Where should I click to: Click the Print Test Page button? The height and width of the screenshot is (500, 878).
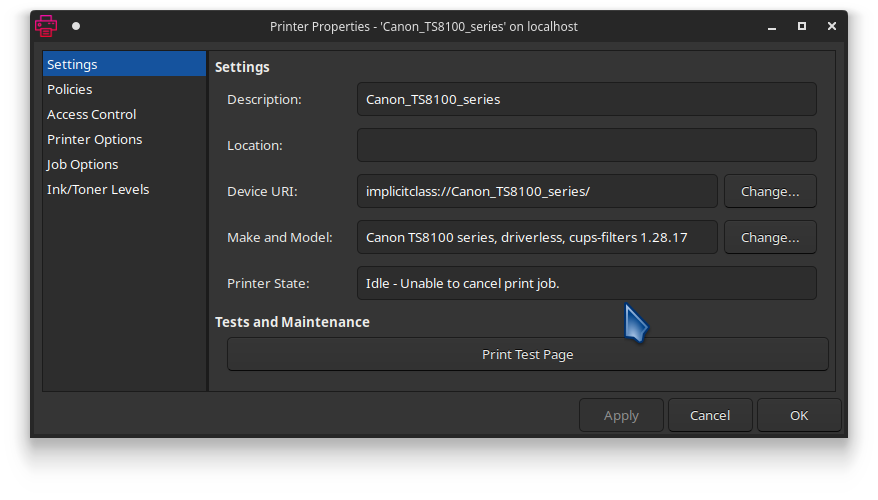[x=527, y=354]
